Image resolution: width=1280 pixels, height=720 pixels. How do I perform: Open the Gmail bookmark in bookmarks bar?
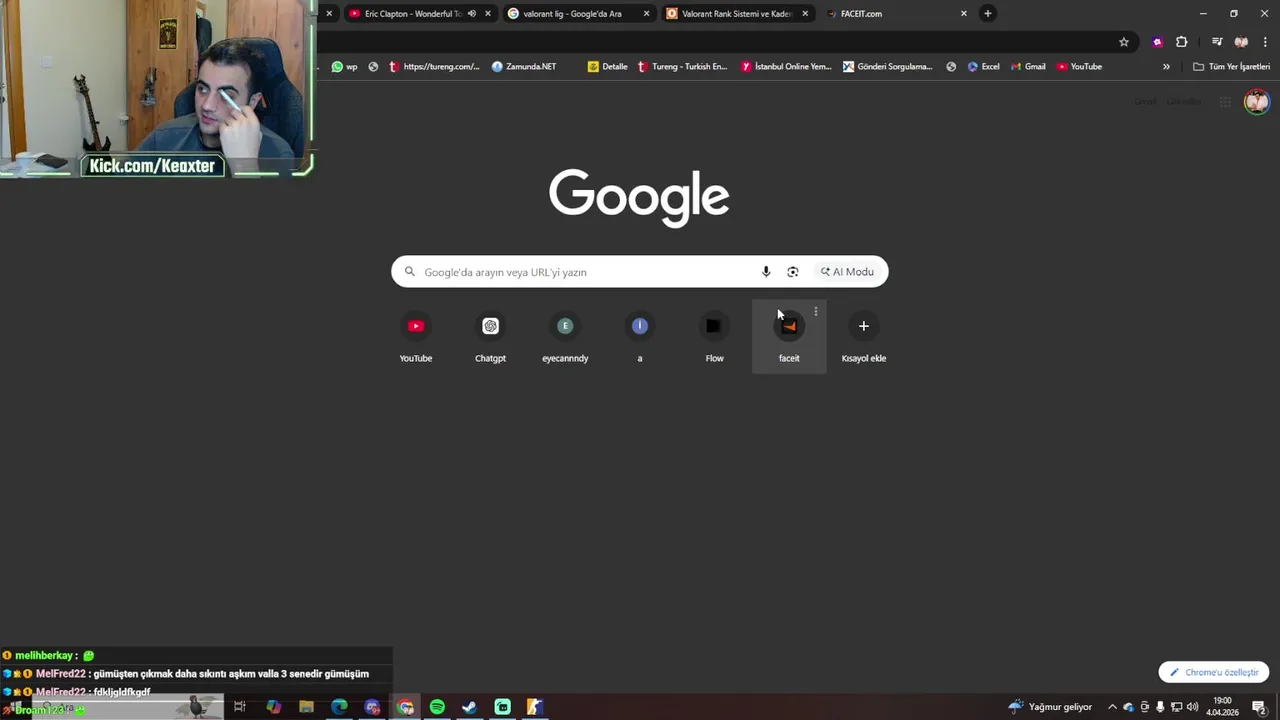click(x=1028, y=67)
